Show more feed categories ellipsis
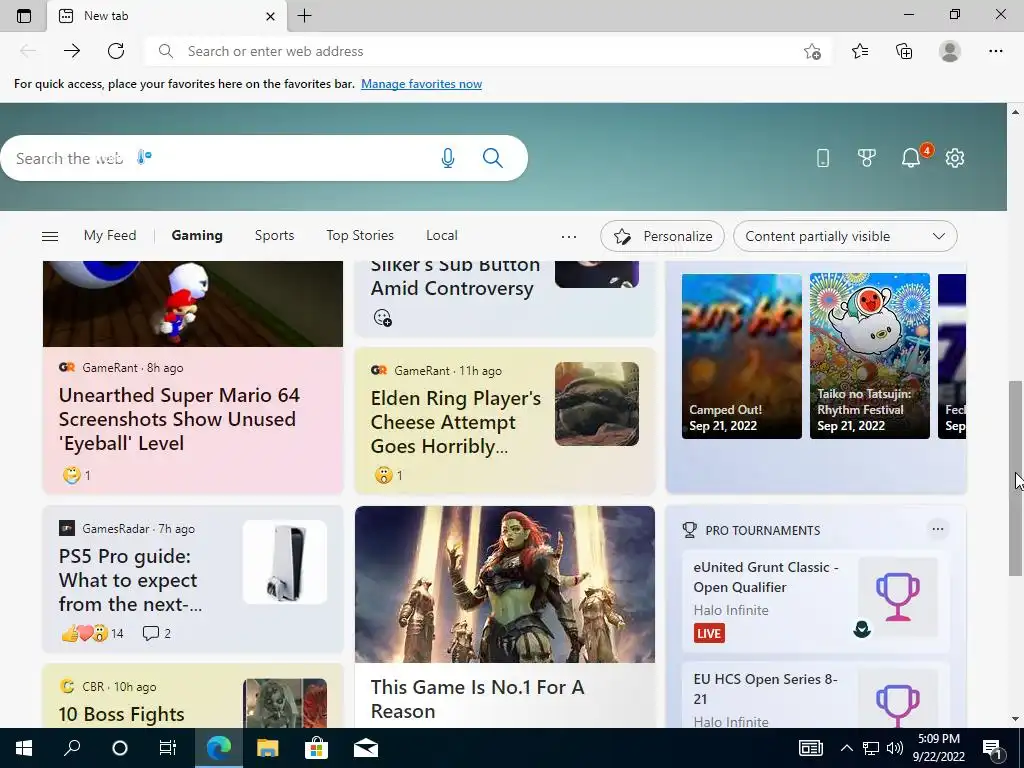1024x768 pixels. coord(569,236)
